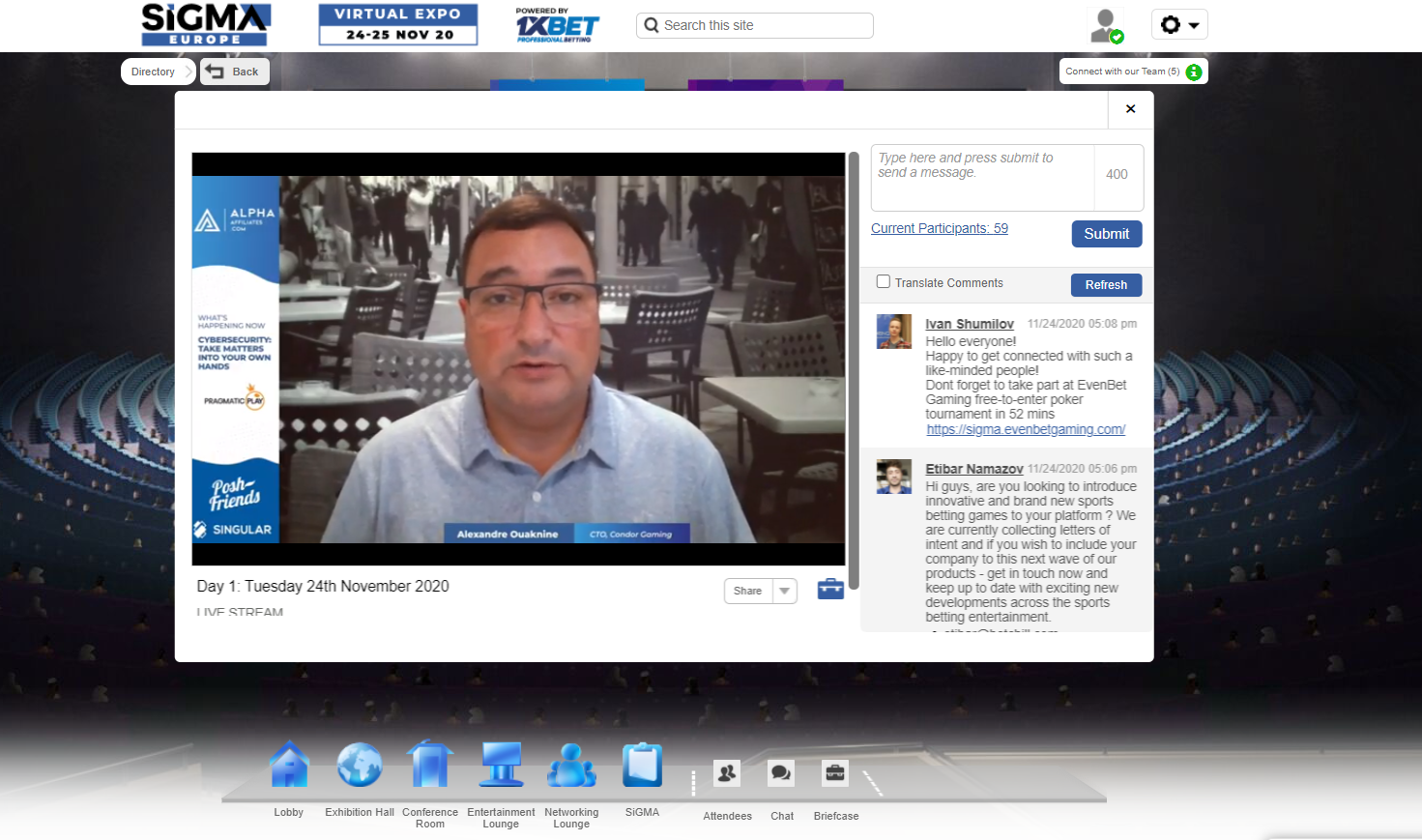Open the Share dropdown arrow
Image resolution: width=1422 pixels, height=840 pixels.
785,591
